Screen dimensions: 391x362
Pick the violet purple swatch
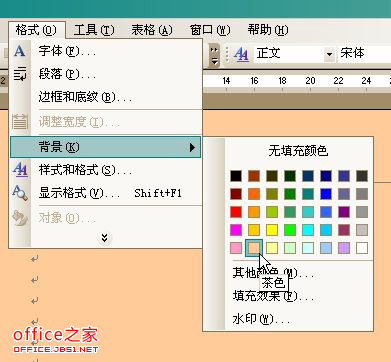pyautogui.click(x=344, y=212)
